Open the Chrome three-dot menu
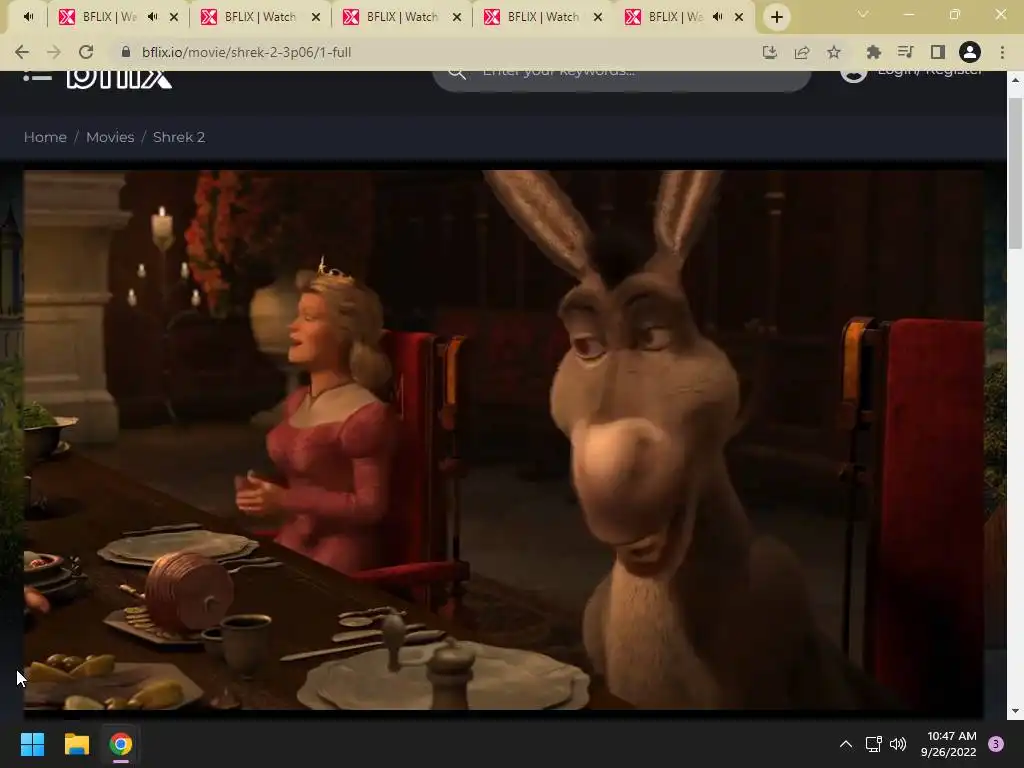Image resolution: width=1024 pixels, height=768 pixels. [1002, 52]
